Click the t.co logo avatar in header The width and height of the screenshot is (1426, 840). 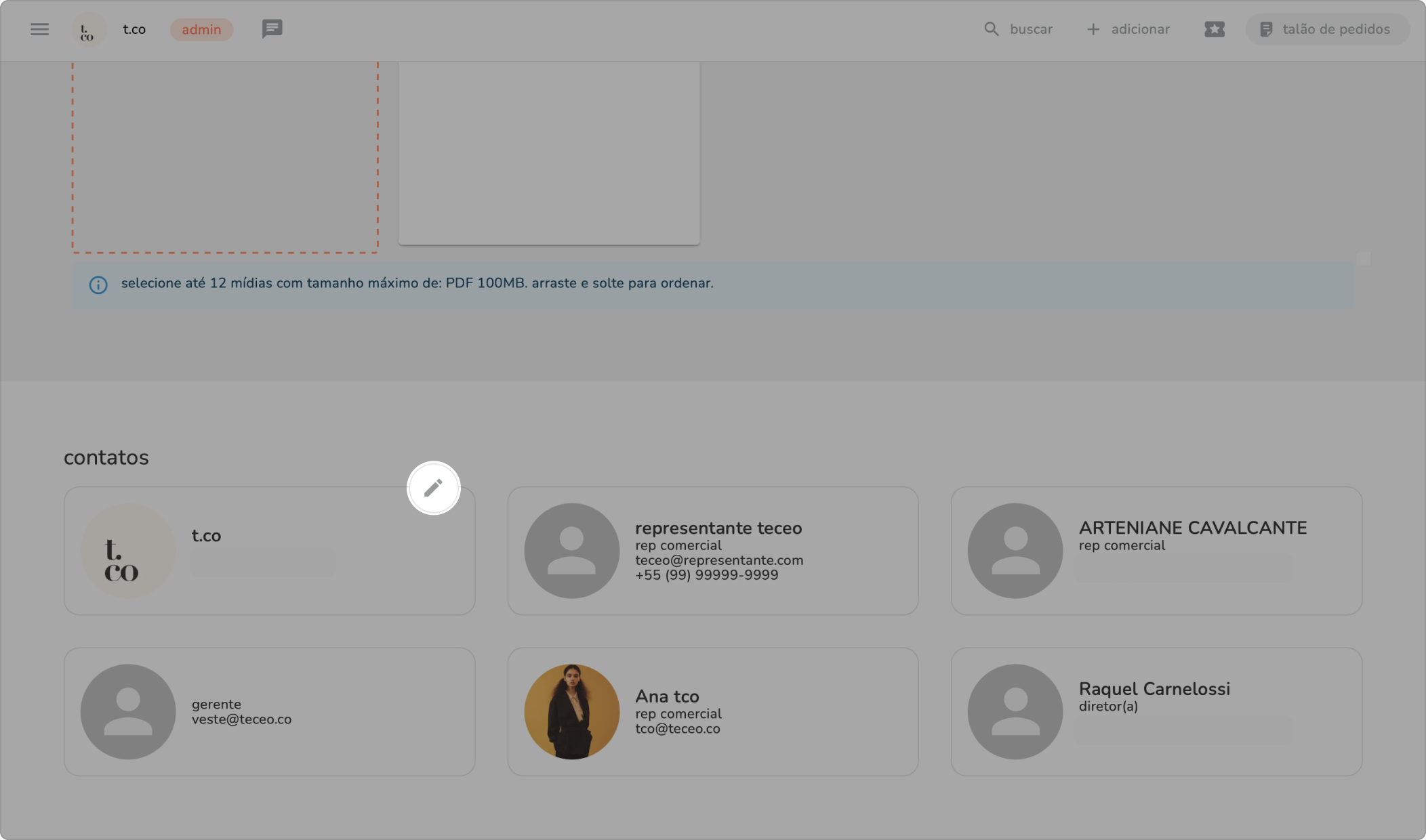88,30
